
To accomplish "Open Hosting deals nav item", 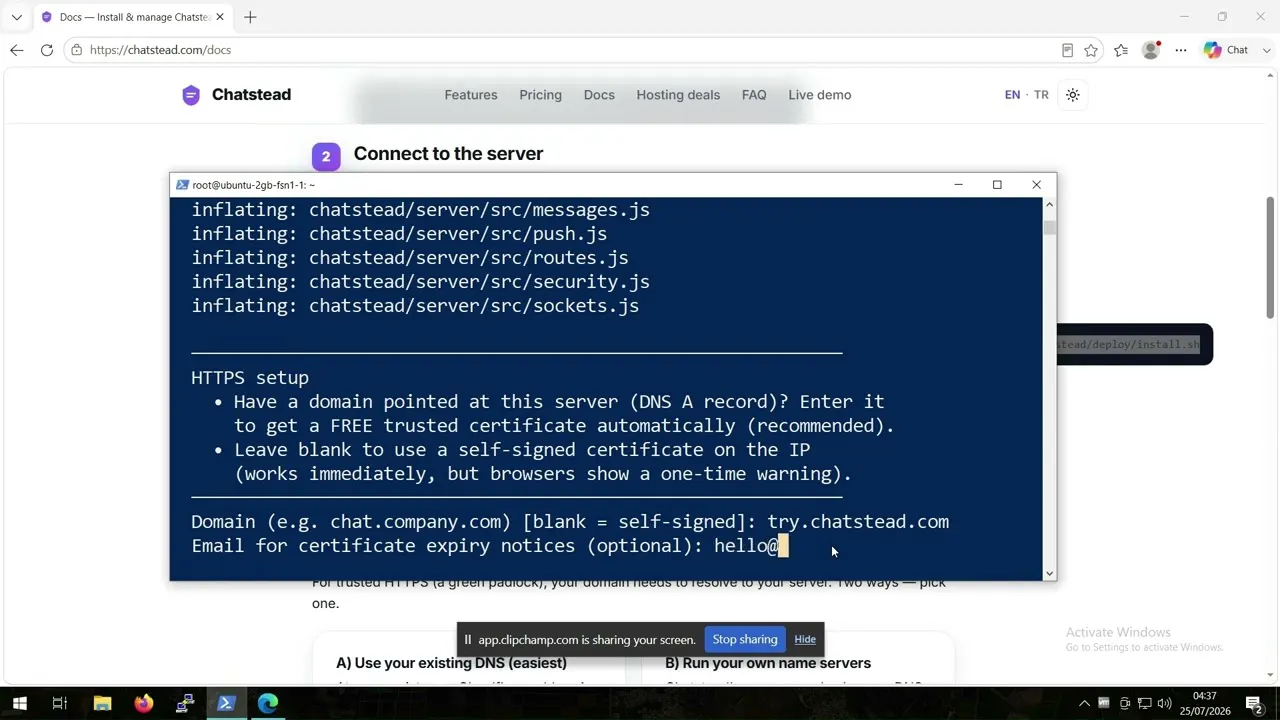I will 678,95.
